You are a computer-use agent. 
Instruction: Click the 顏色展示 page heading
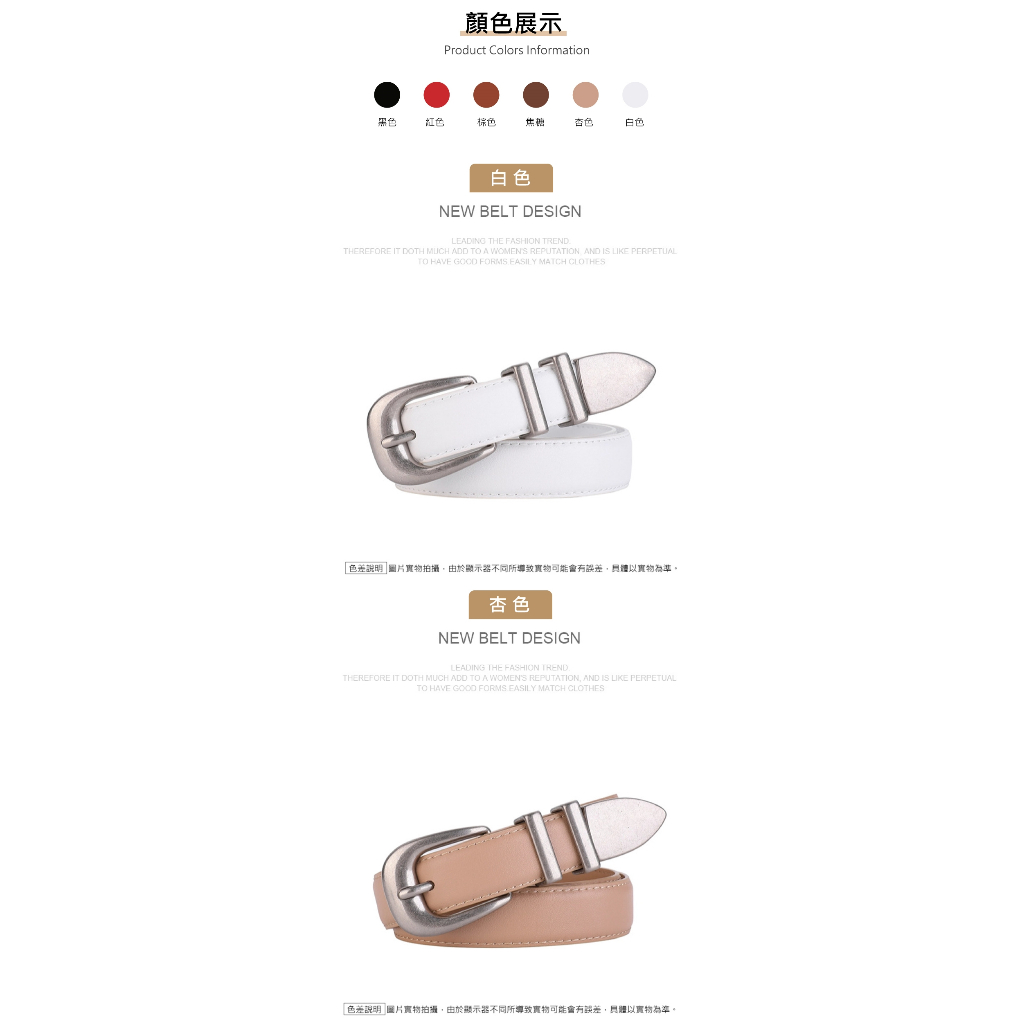click(x=513, y=23)
